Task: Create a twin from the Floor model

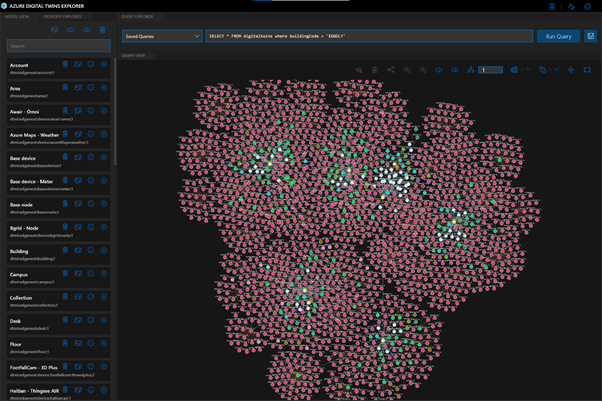Action: click(104, 343)
